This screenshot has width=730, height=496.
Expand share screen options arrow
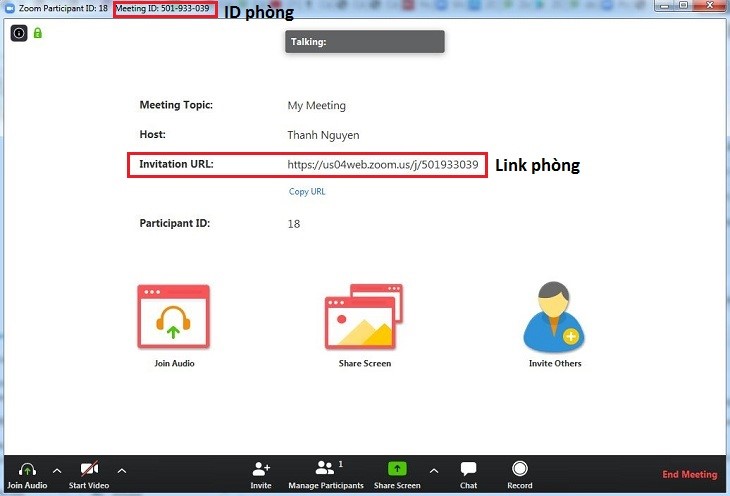[434, 470]
